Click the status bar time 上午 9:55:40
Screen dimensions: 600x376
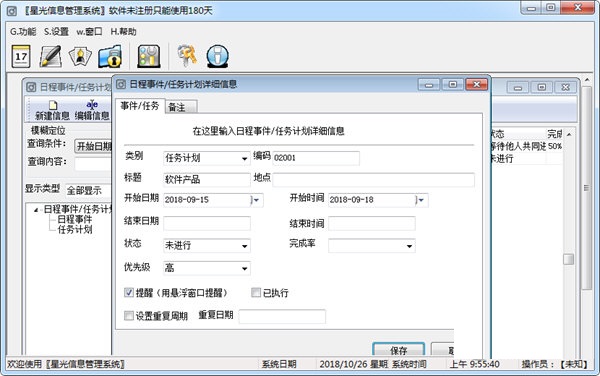(474, 364)
